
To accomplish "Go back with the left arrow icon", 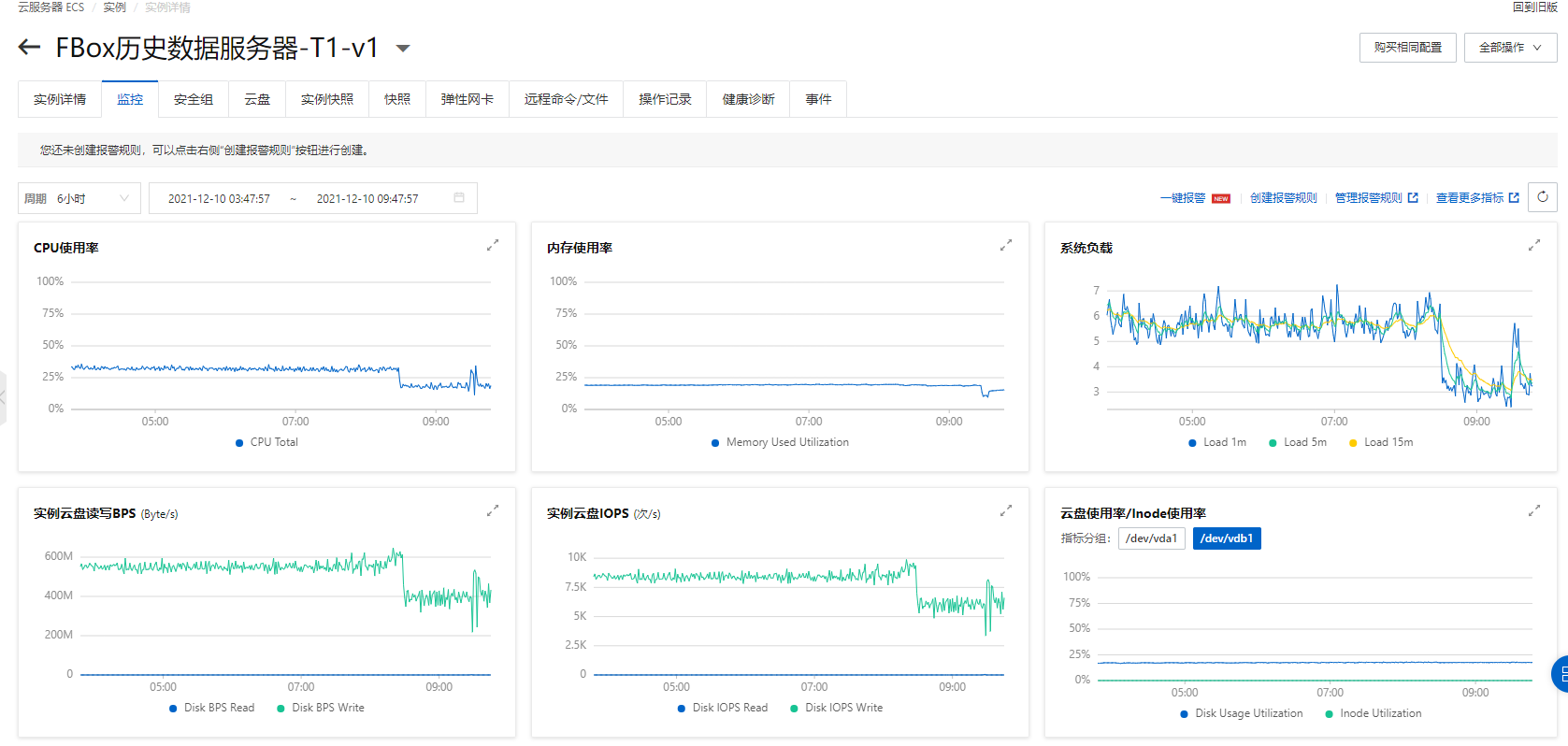I will click(x=29, y=48).
